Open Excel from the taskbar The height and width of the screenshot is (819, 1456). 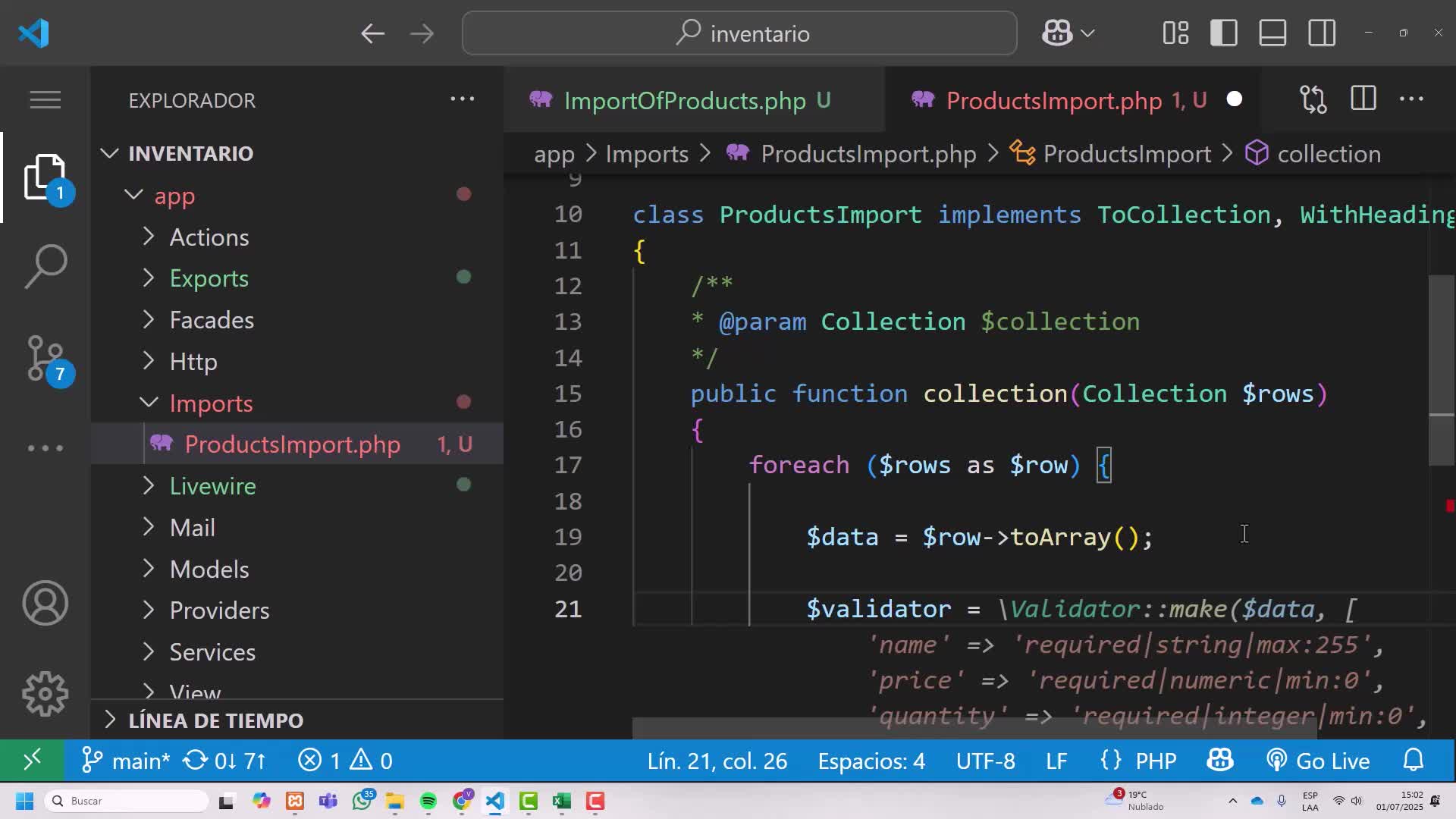pos(561,801)
